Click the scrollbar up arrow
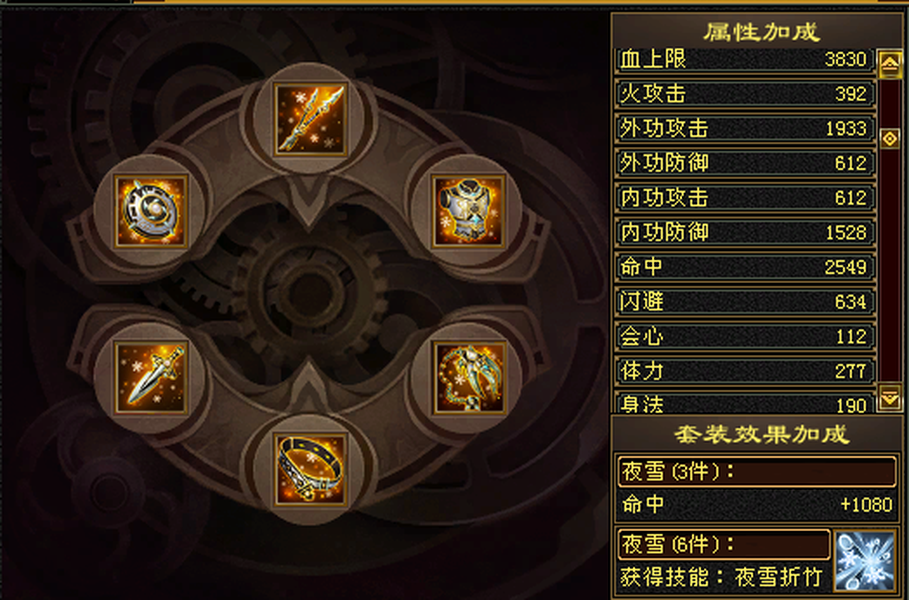The image size is (909, 600). coord(890,63)
